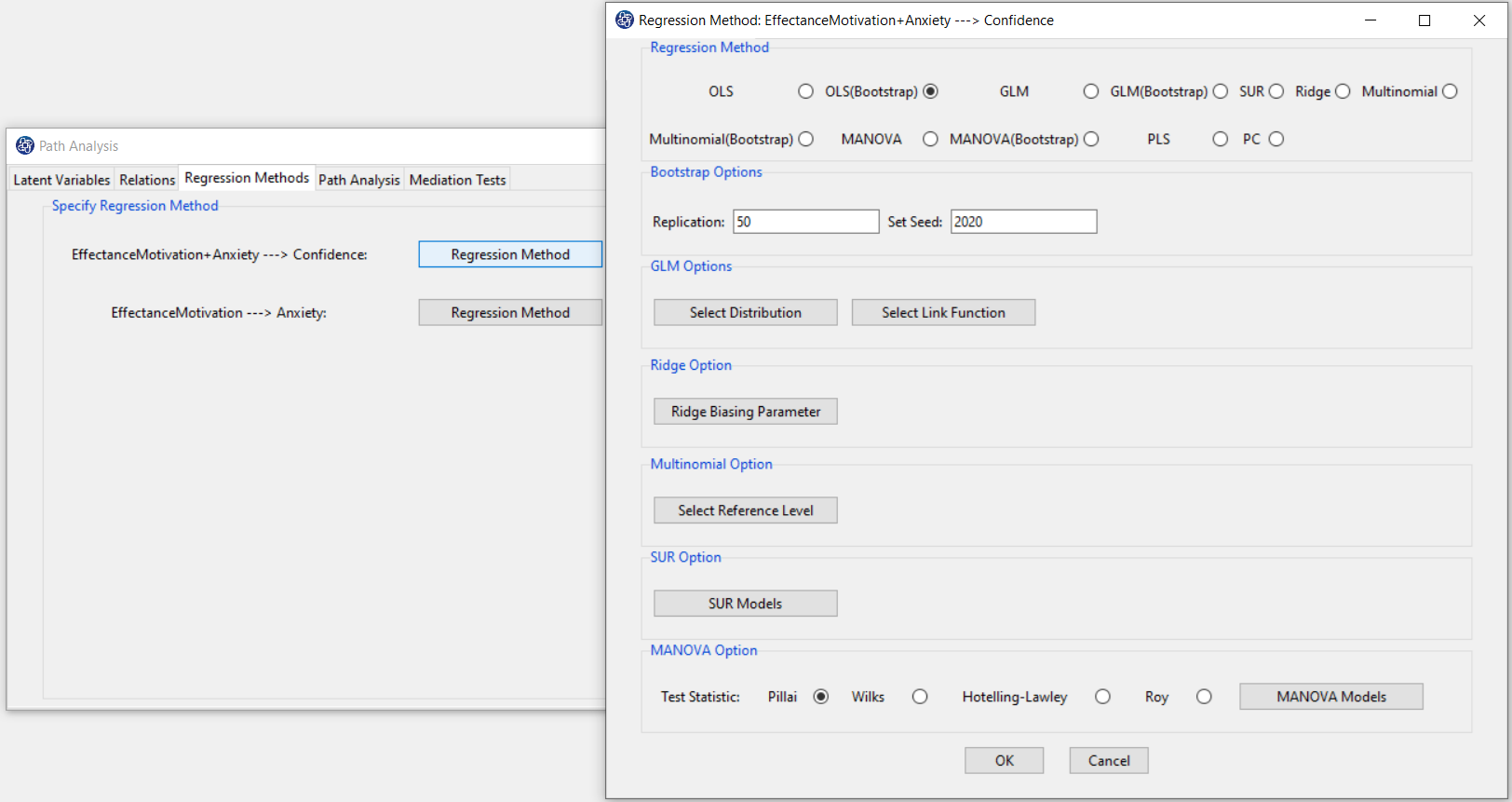The width and height of the screenshot is (1512, 802).
Task: Select the Regression Methods tab
Action: [x=247, y=178]
